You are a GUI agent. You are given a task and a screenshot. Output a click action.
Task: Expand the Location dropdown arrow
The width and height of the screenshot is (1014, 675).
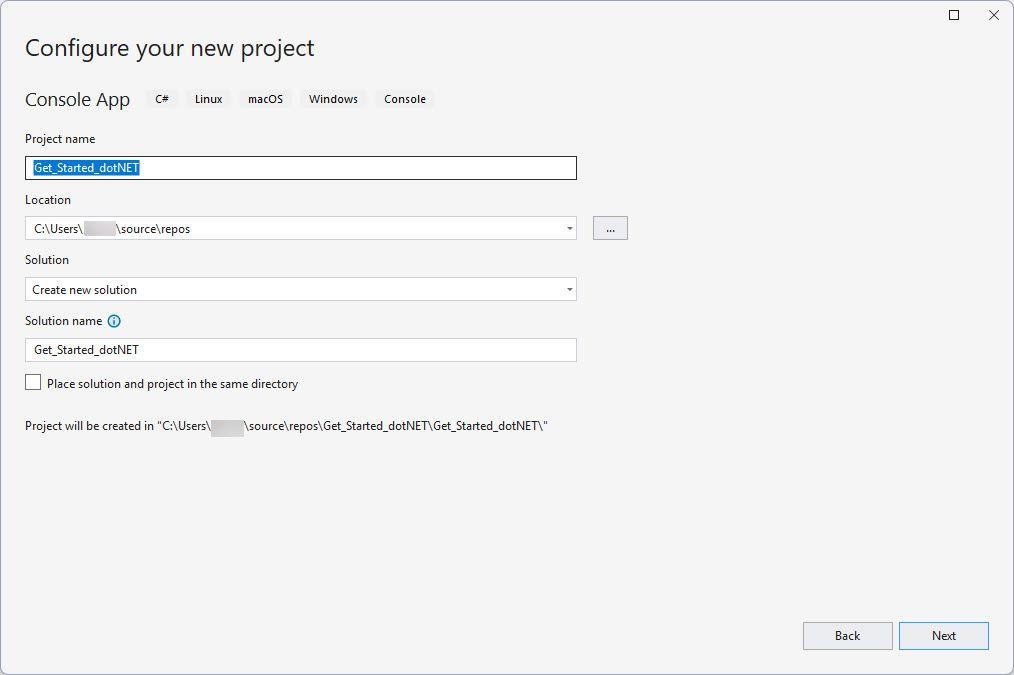[569, 229]
